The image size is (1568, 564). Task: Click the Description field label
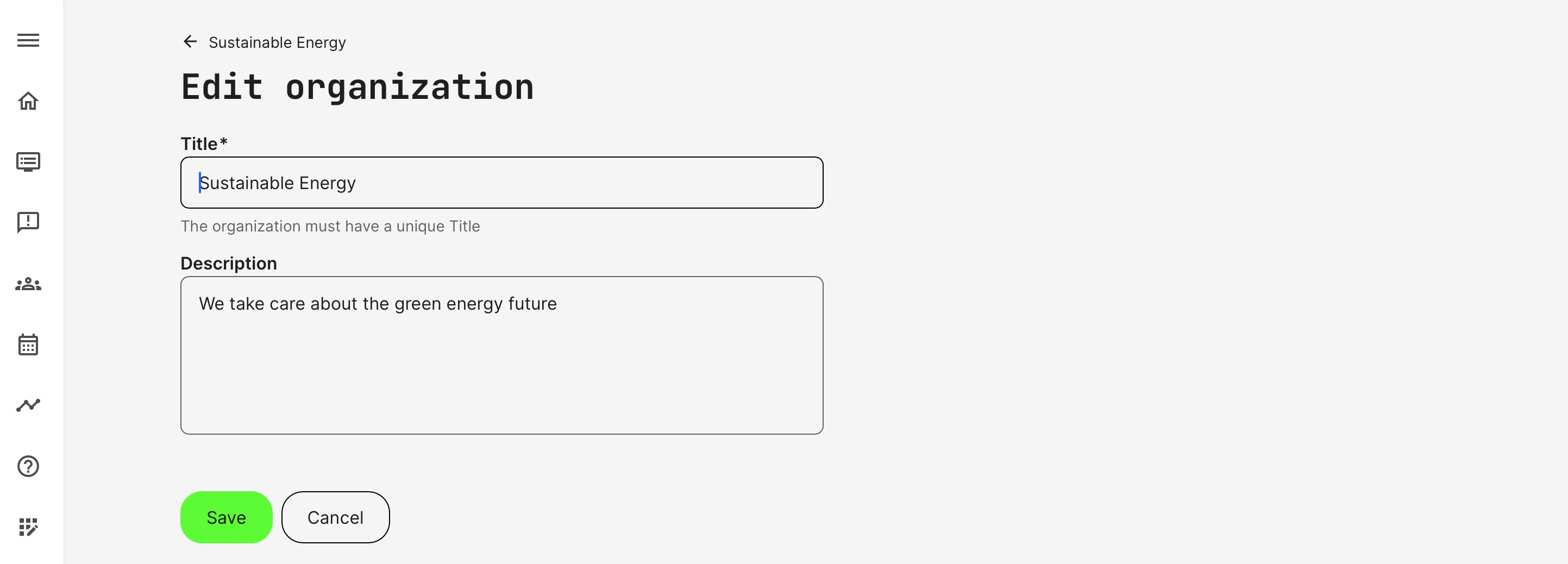[x=229, y=264]
